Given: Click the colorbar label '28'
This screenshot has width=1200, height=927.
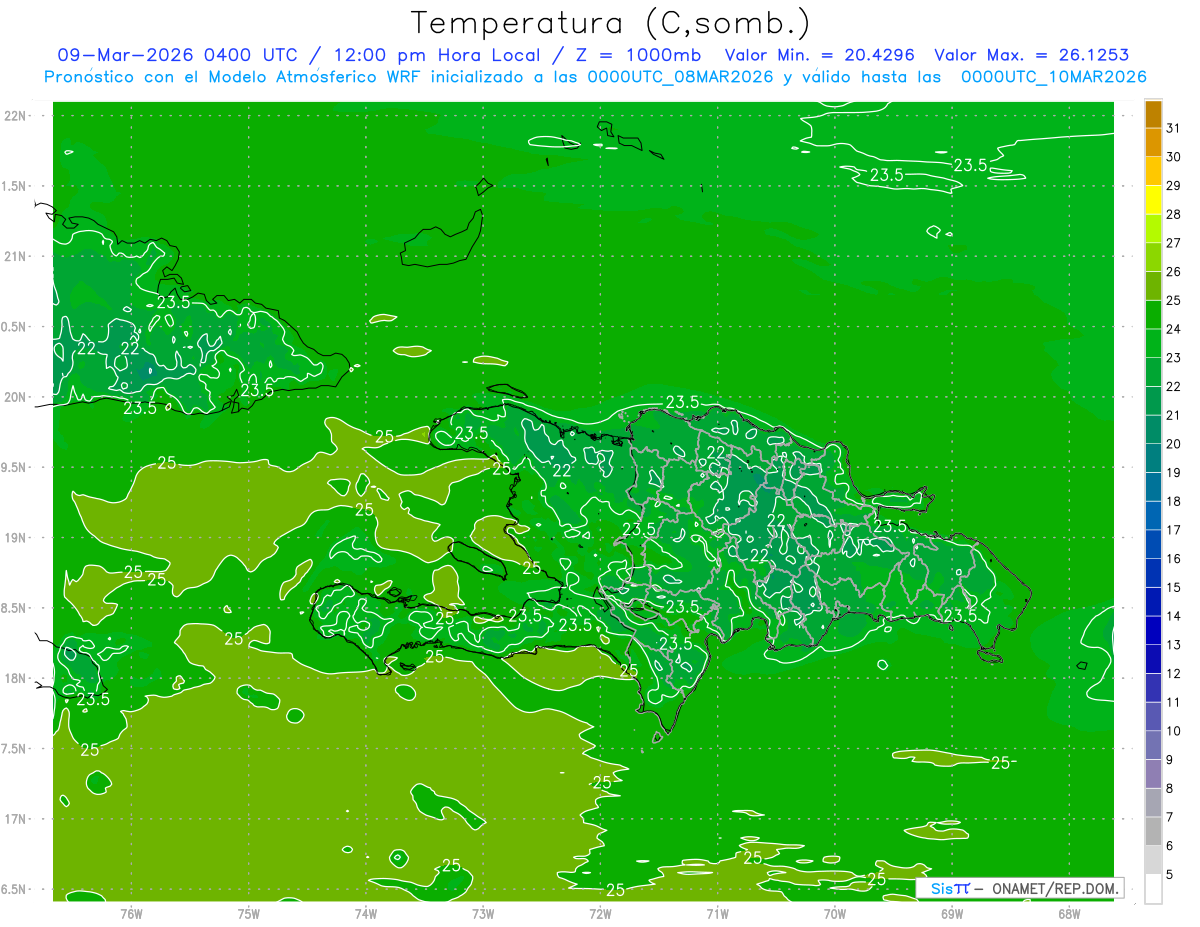Looking at the screenshot, I should [1174, 214].
